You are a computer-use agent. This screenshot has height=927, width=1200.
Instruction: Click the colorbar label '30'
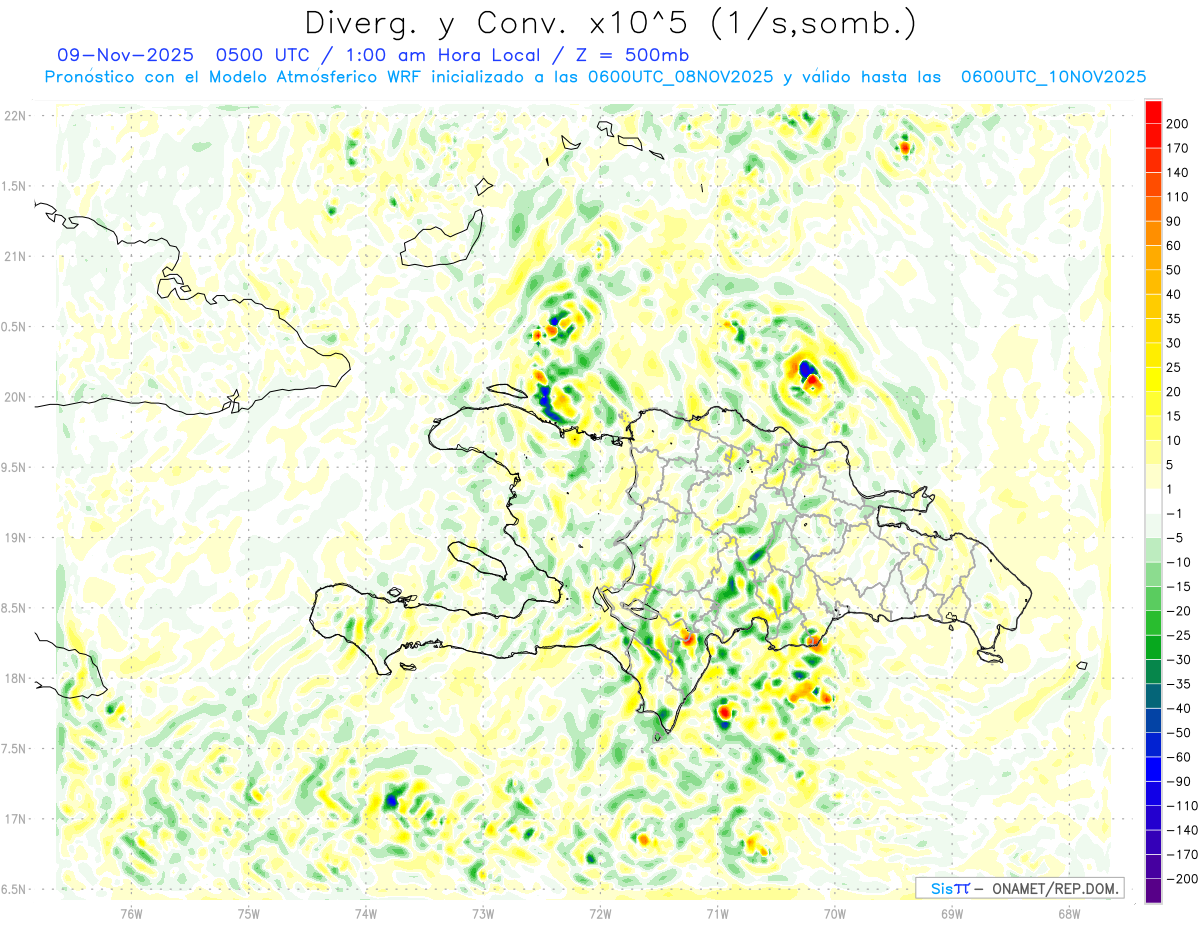click(x=1173, y=343)
